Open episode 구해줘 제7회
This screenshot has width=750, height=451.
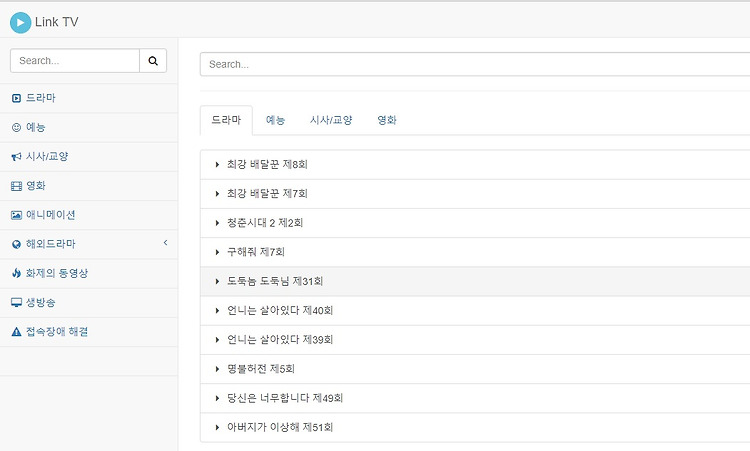point(256,252)
